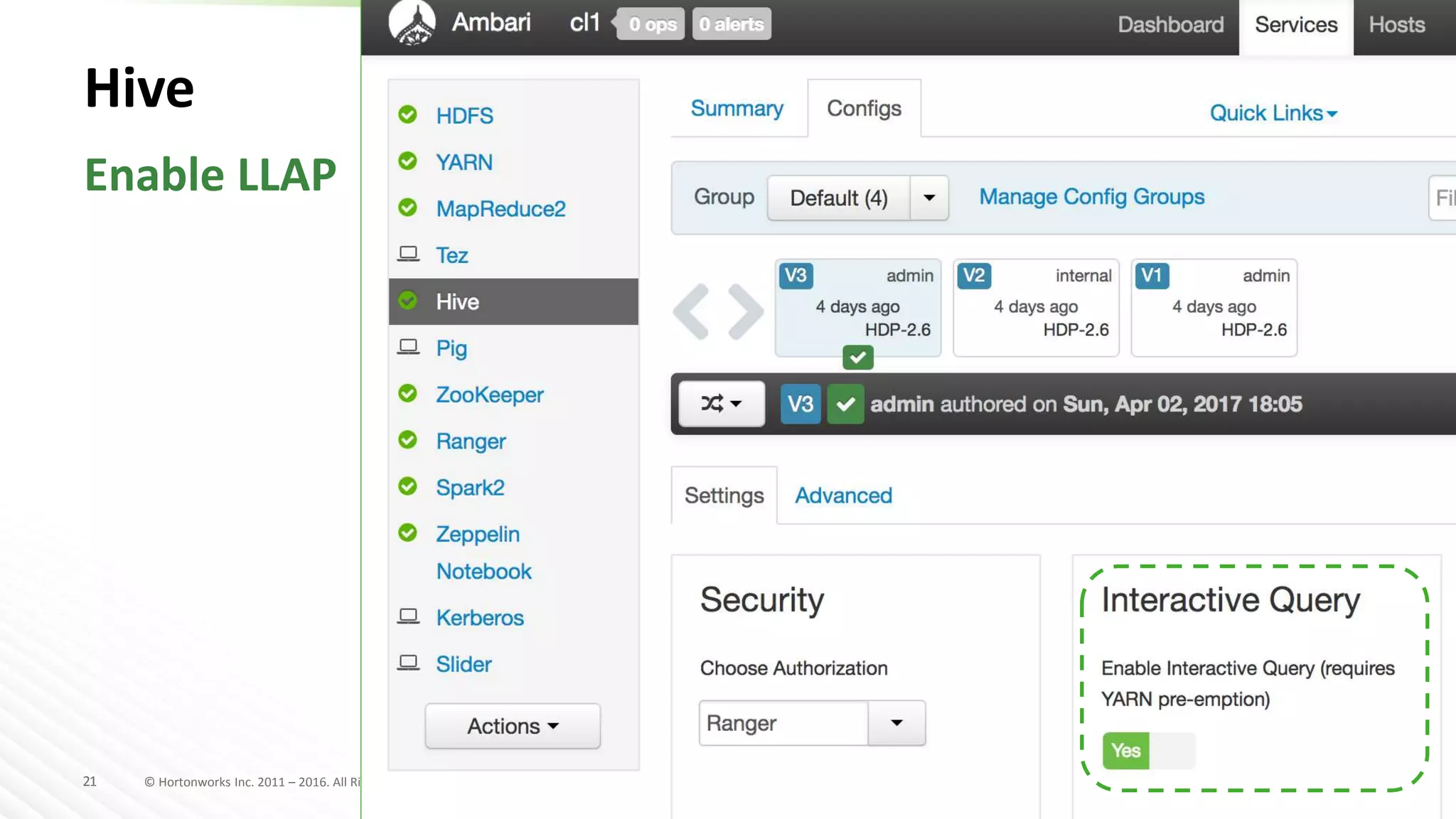
Task: Click the 0 ops button
Action: [651, 24]
